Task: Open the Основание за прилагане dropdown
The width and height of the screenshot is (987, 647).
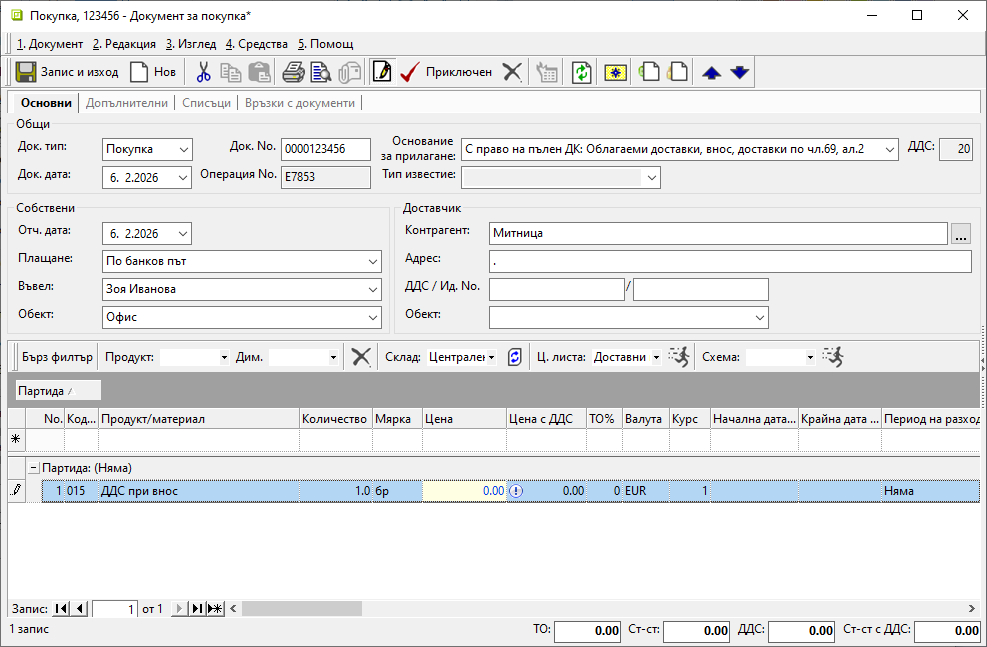Action: click(889, 149)
